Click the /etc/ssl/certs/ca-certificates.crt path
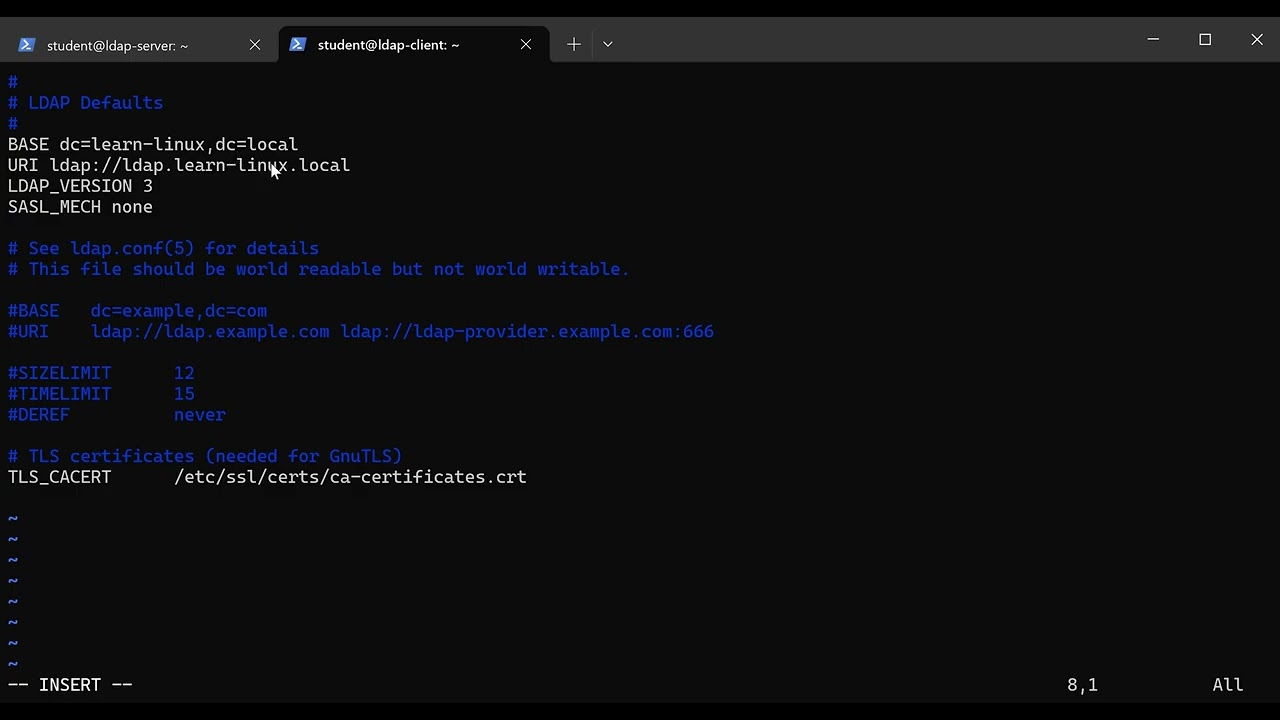Image resolution: width=1280 pixels, height=720 pixels. click(x=350, y=477)
